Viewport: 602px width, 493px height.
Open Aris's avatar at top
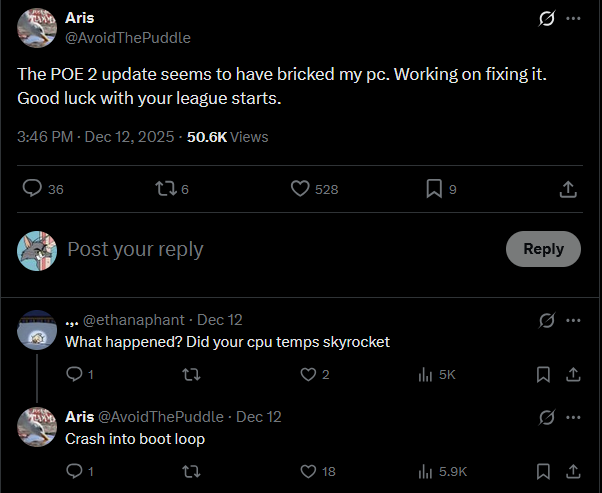tap(37, 28)
